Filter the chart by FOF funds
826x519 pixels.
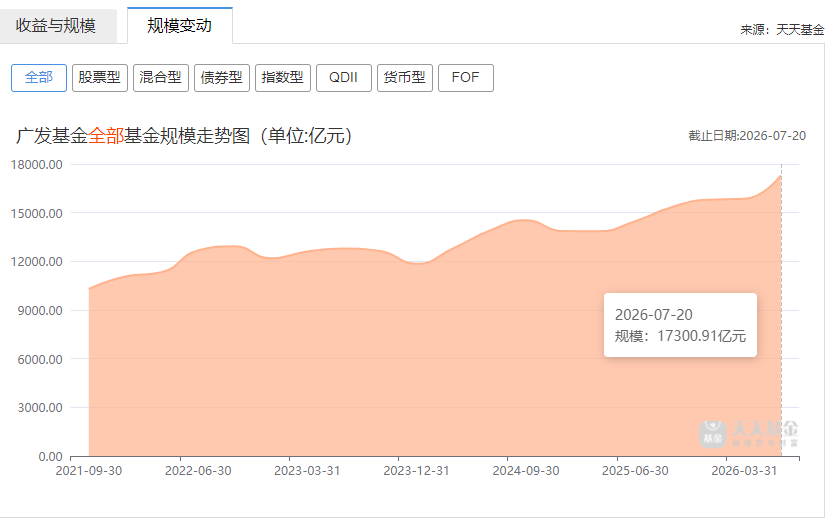466,78
